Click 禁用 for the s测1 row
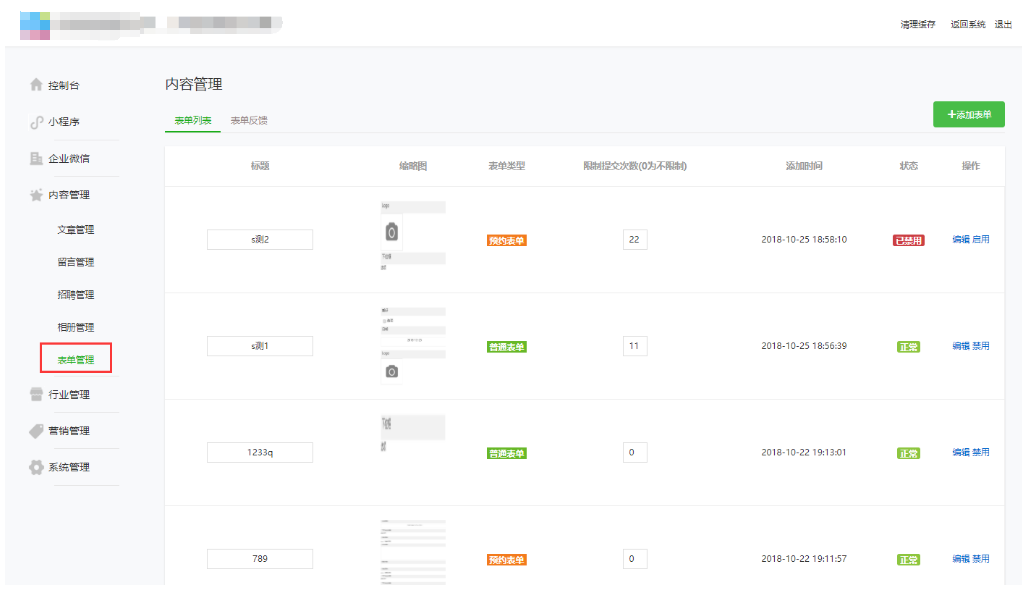The width and height of the screenshot is (1022, 591). (981, 346)
